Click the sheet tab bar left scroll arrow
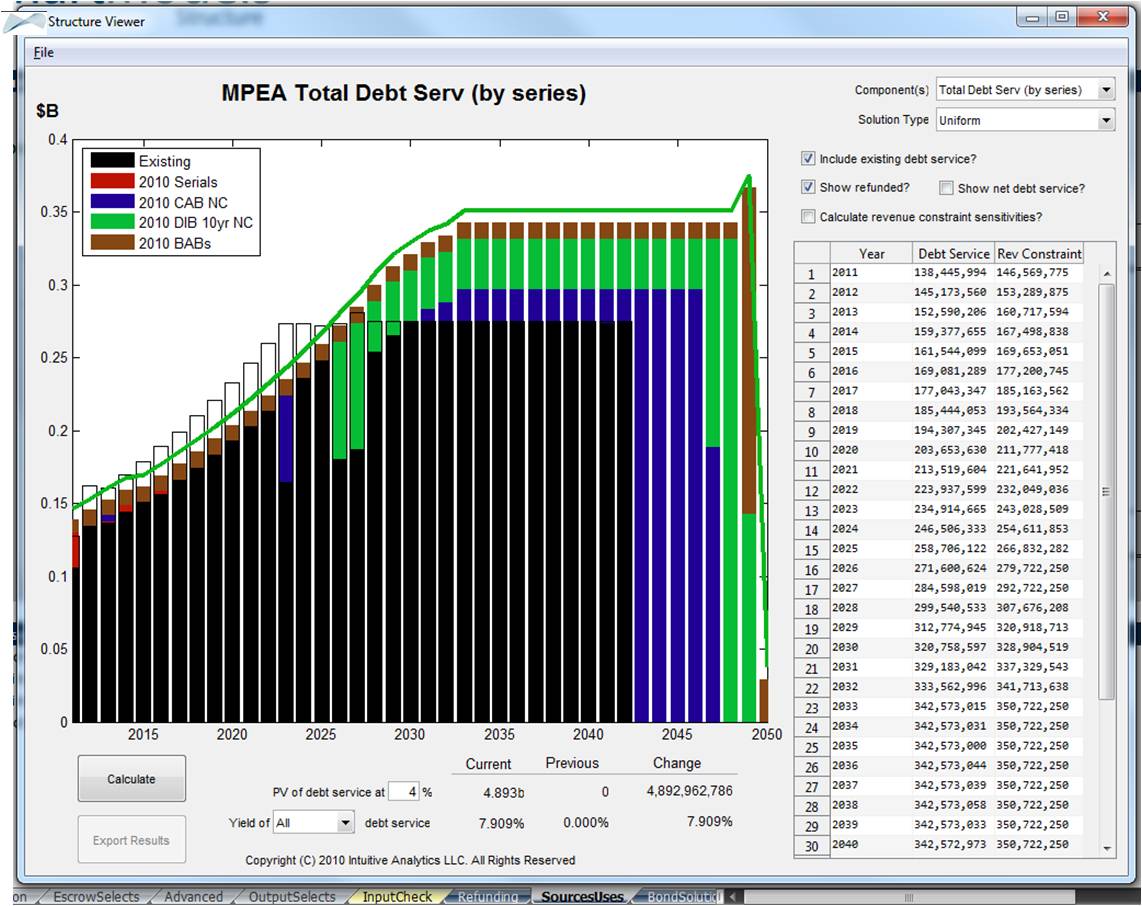This screenshot has height=906, width=1142. tap(732, 896)
